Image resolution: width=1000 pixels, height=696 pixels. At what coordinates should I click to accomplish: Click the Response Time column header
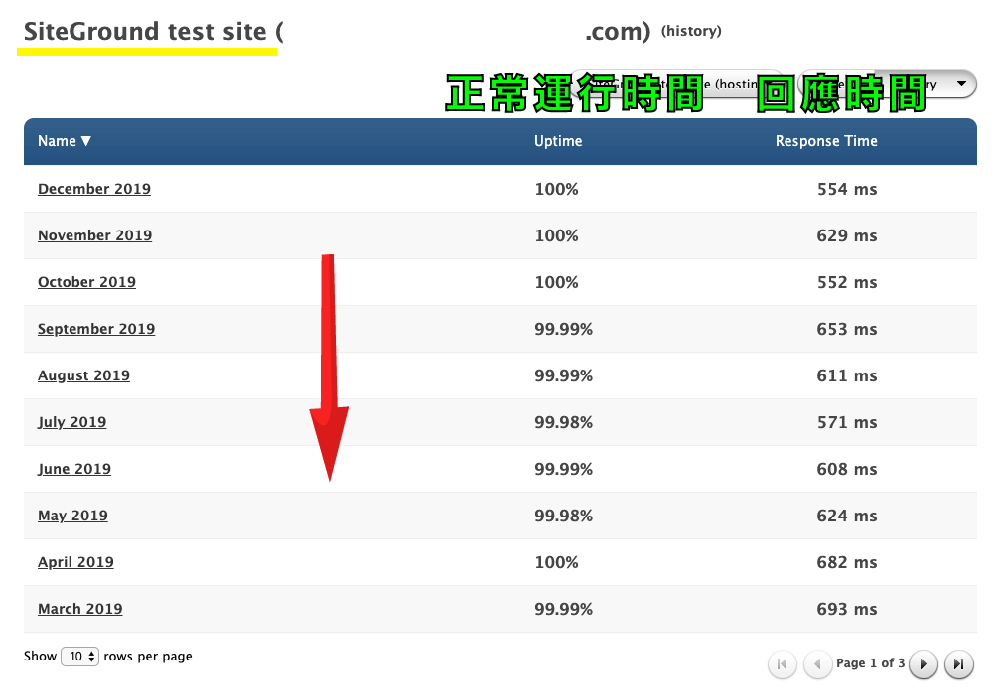827,141
